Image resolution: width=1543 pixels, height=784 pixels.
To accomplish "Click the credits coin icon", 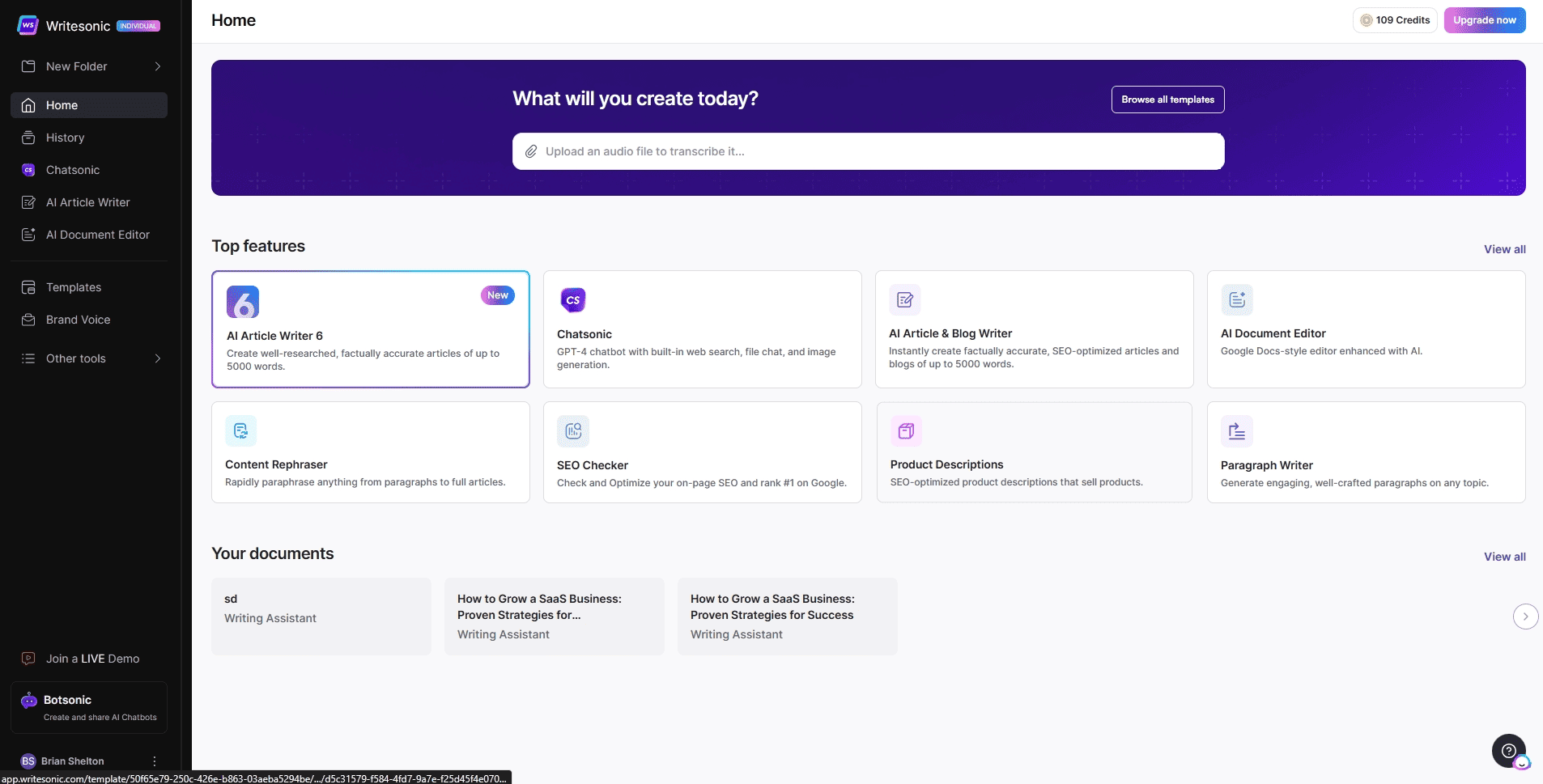I will [x=1367, y=20].
